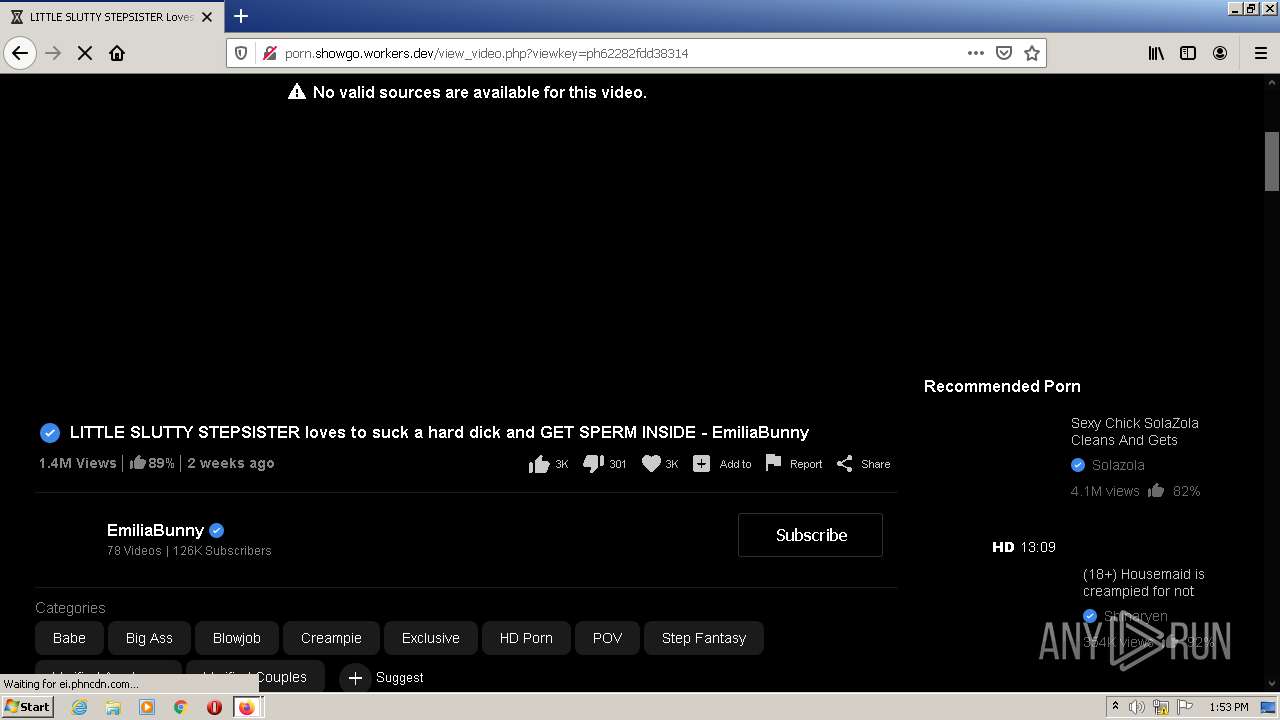Image resolution: width=1280 pixels, height=720 pixels.
Task: Click scrollbar down arrow
Action: (x=1272, y=683)
